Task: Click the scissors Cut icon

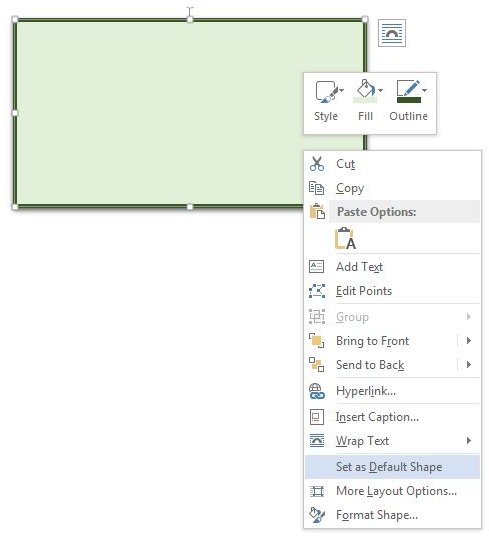Action: [x=317, y=164]
